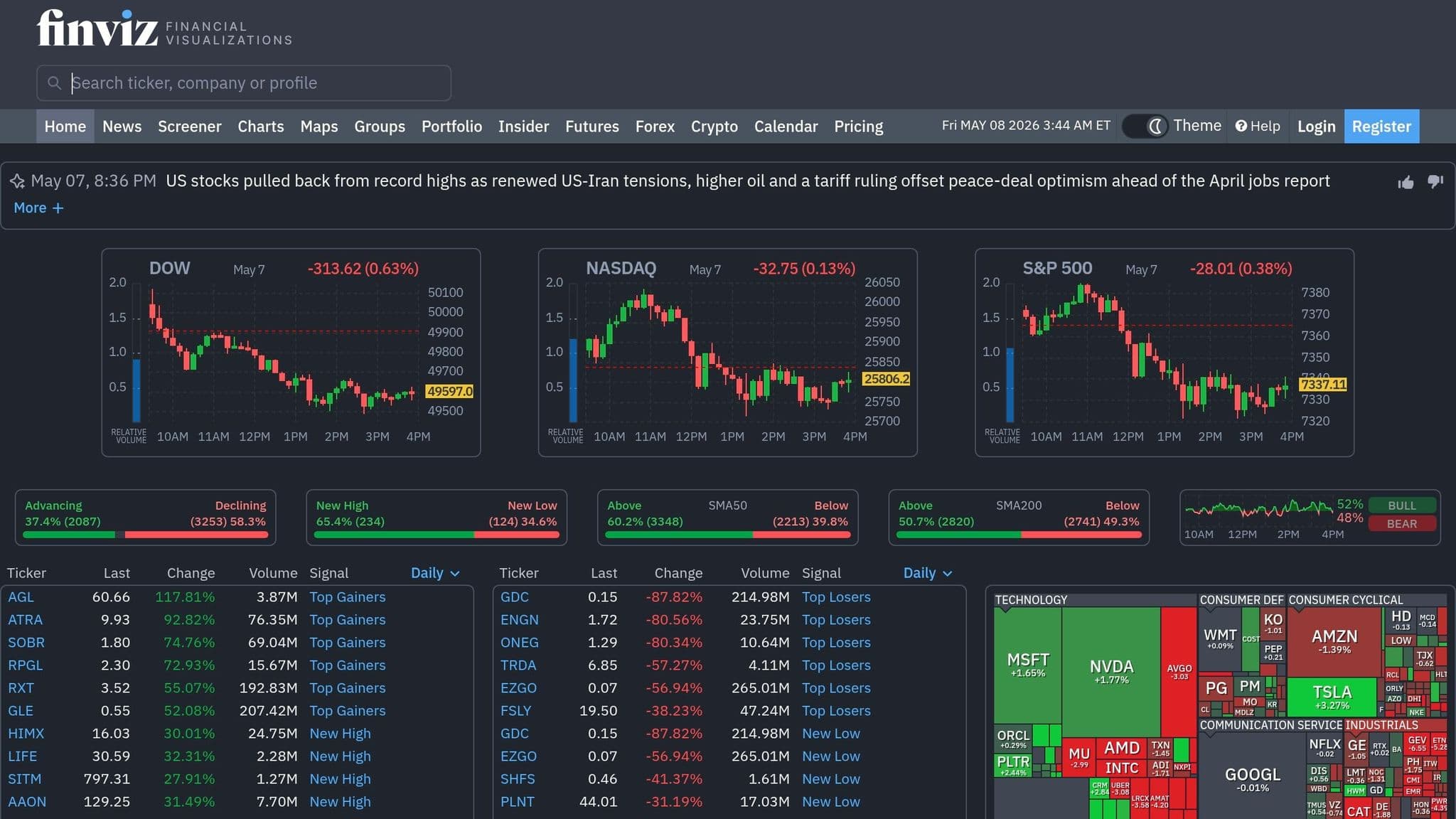
Task: Click the MSFT tile in the heatmap
Action: pos(1027,665)
